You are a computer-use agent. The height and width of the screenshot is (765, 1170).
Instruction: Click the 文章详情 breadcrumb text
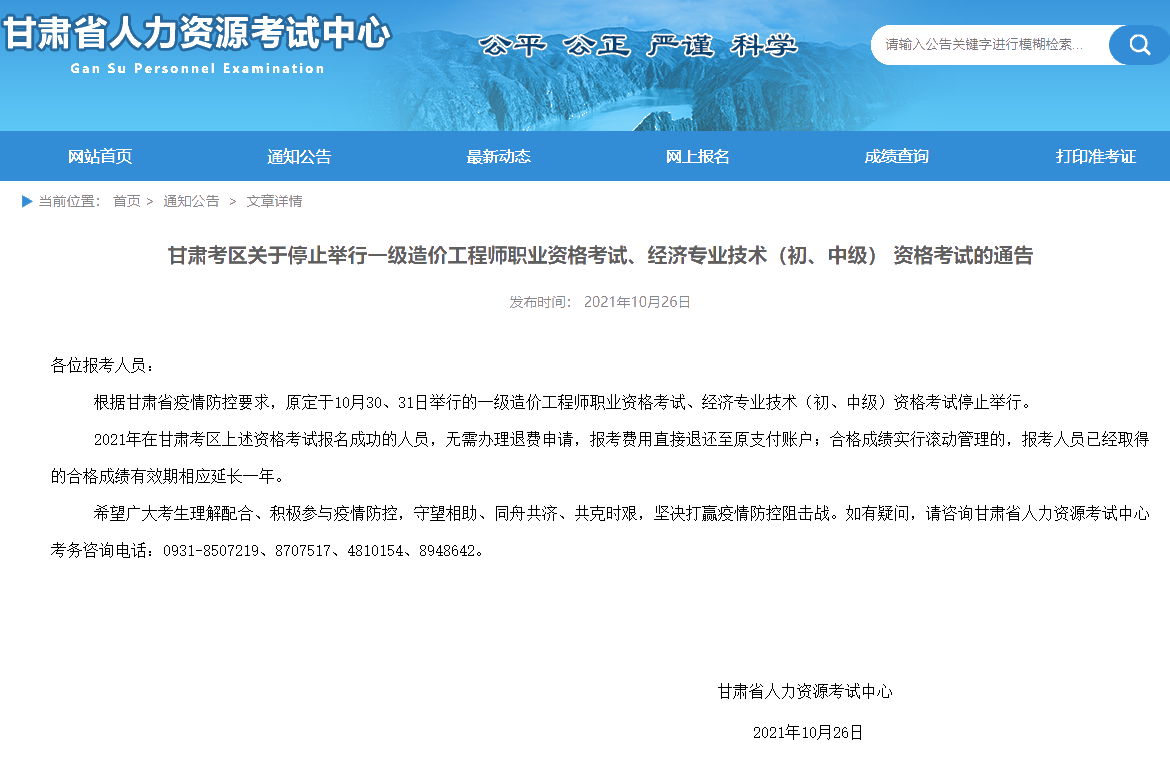(275, 201)
